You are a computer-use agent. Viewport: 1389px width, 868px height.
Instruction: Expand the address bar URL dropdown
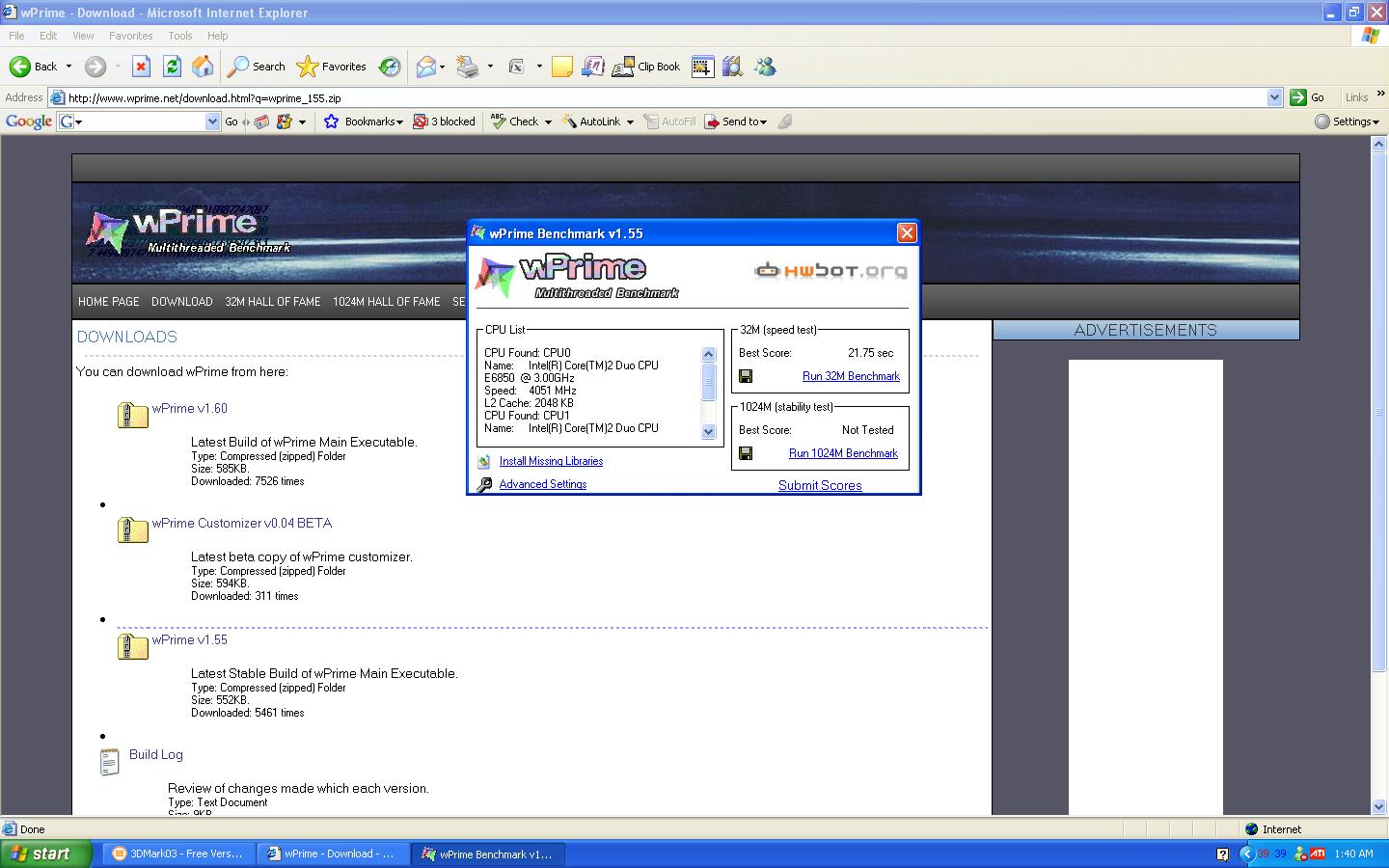point(1274,97)
